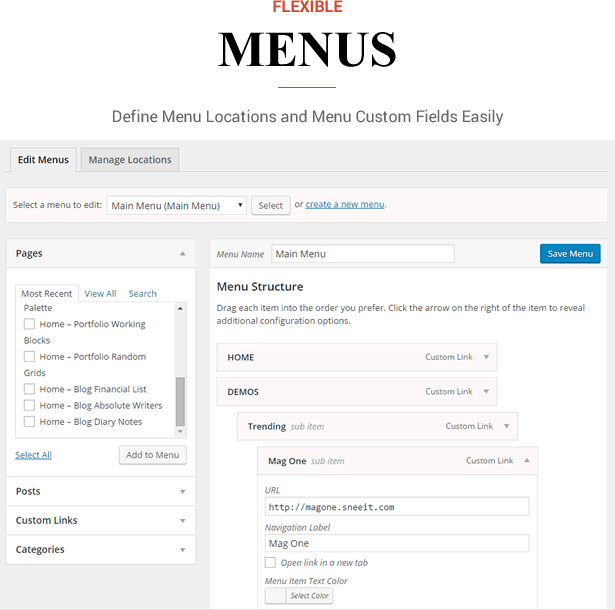Switch to View All pages tab
This screenshot has height=610, width=615.
pyautogui.click(x=100, y=293)
